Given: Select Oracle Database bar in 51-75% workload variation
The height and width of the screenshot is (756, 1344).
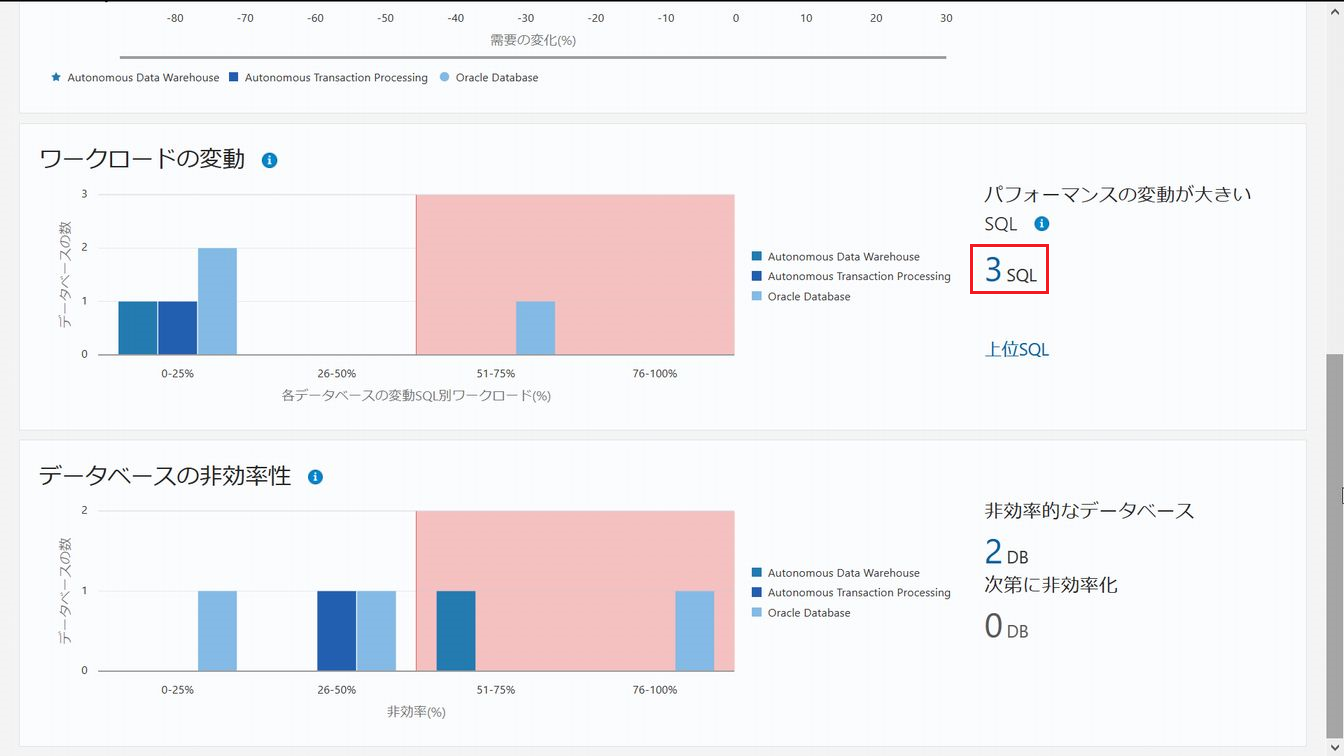Looking at the screenshot, I should tap(535, 328).
